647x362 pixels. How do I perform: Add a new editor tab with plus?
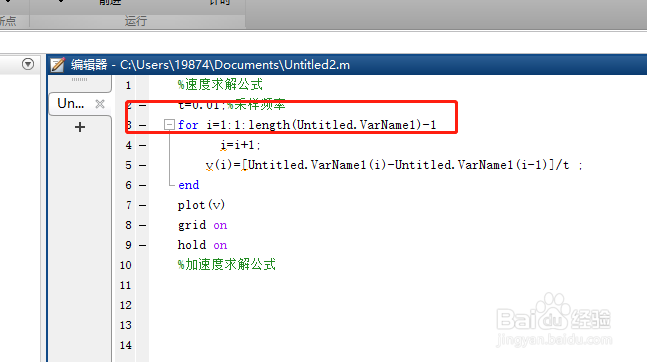(80, 127)
